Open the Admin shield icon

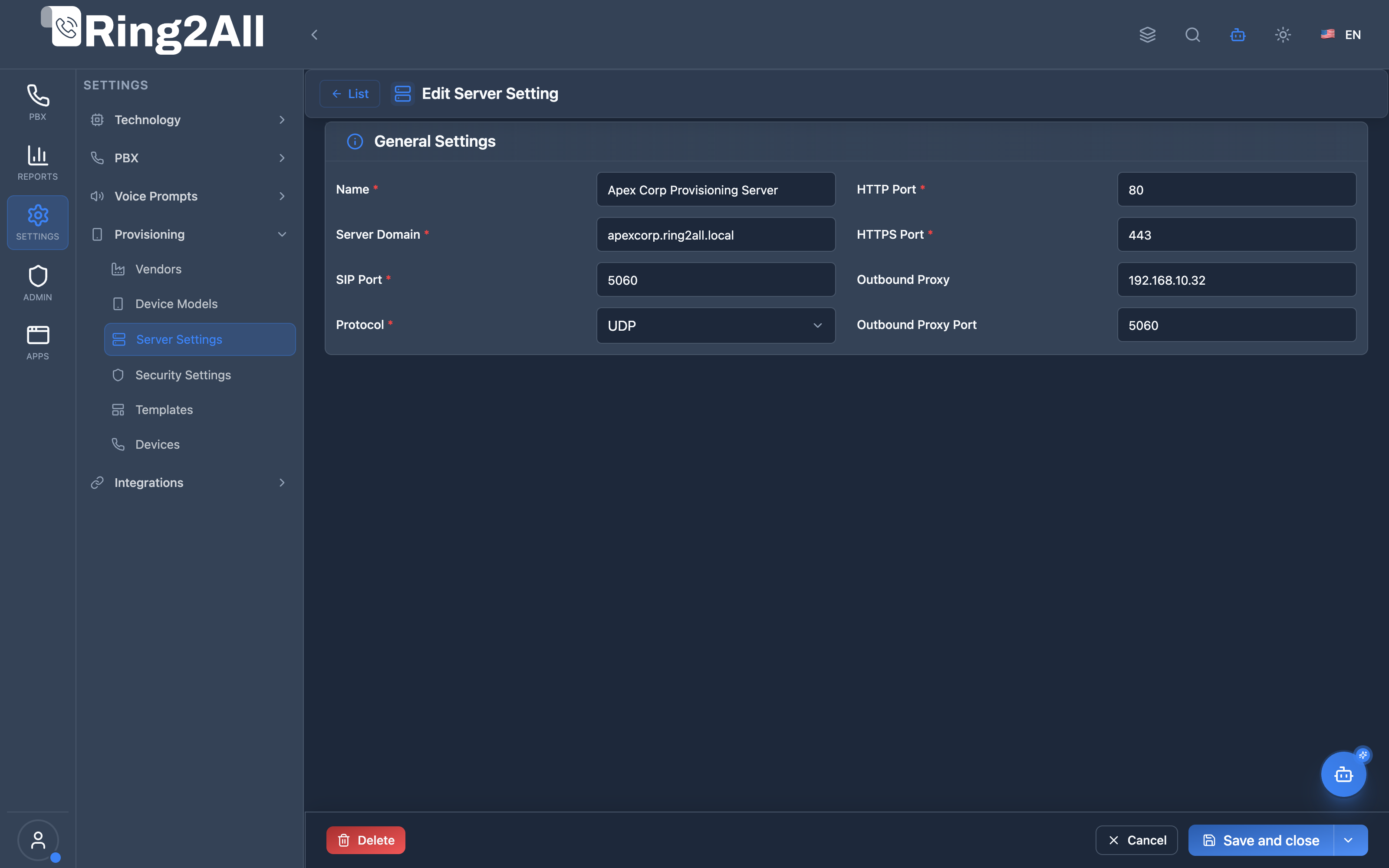[x=37, y=283]
